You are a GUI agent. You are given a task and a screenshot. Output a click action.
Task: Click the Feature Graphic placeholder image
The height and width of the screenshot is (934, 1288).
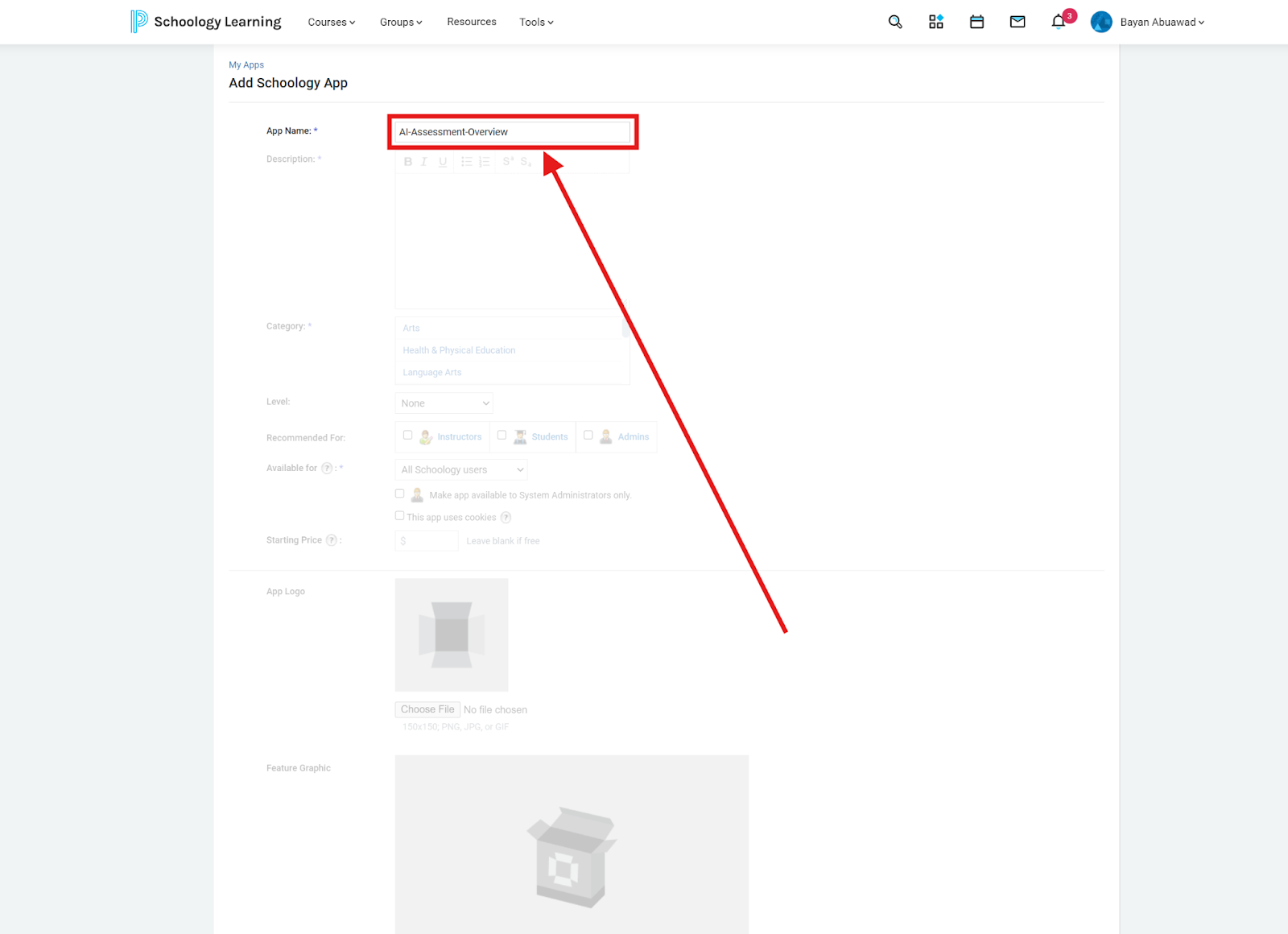coord(572,845)
